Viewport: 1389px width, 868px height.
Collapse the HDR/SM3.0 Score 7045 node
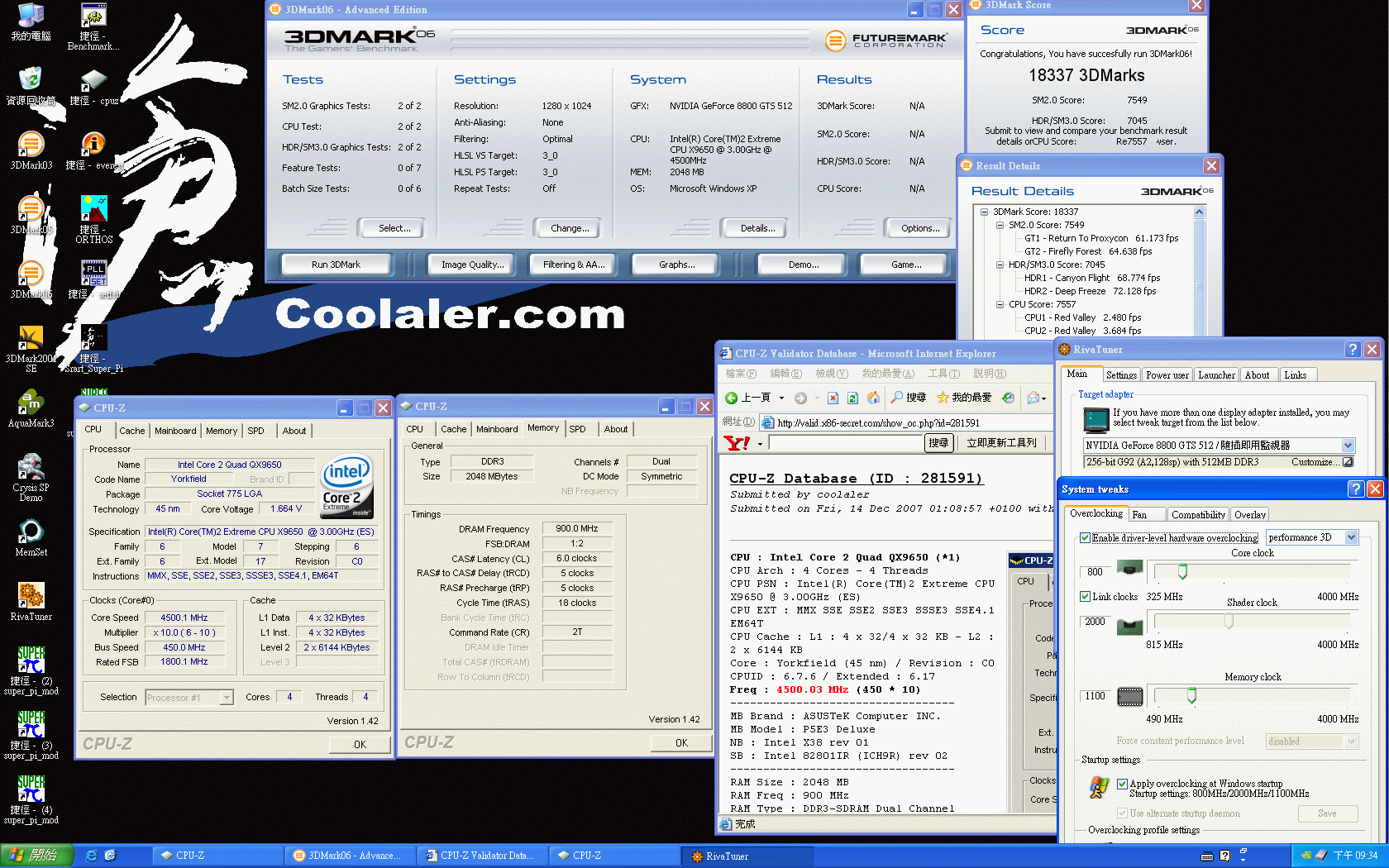coord(1000,265)
